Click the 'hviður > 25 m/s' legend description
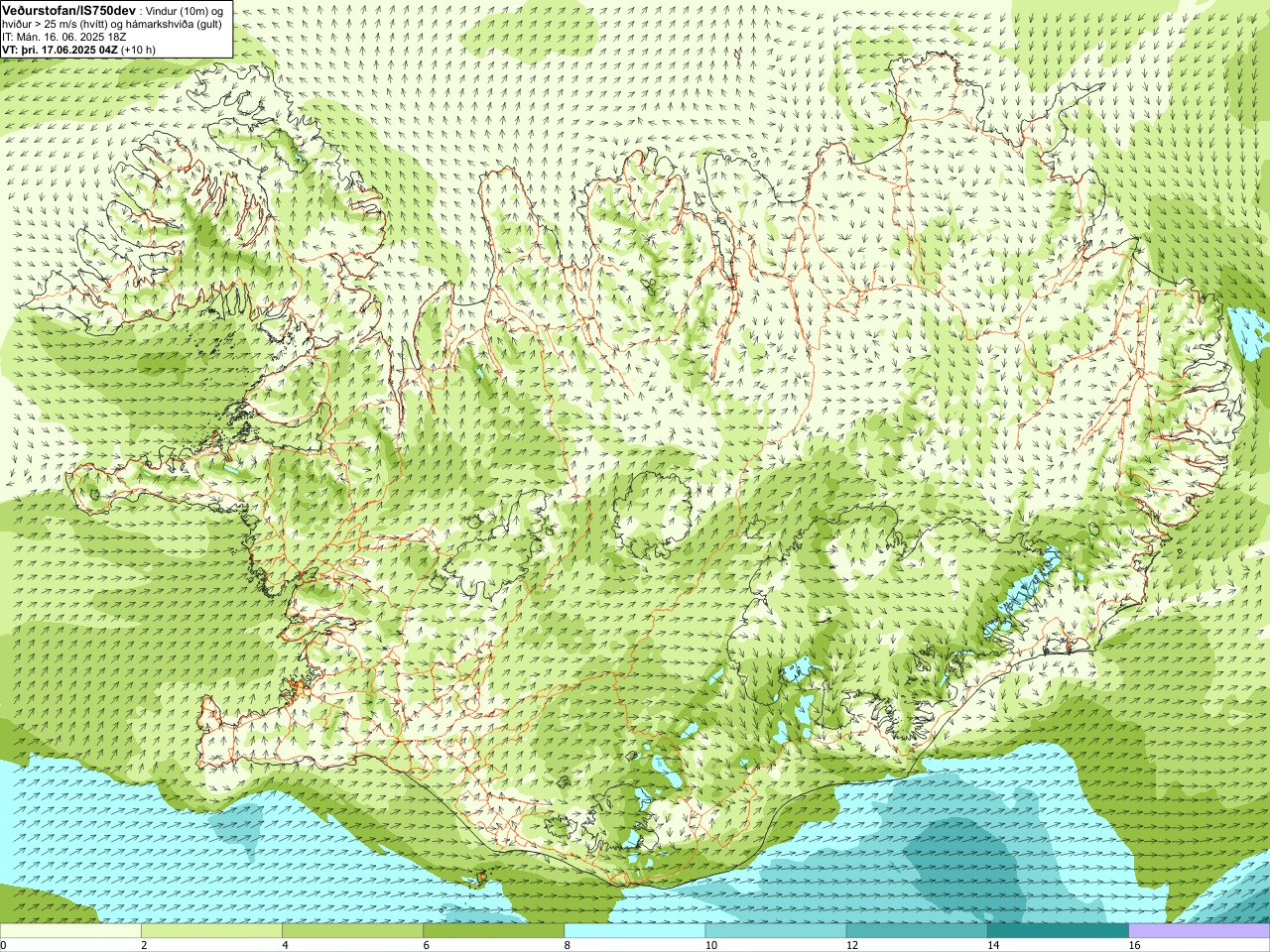The image size is (1270, 952). (112, 24)
